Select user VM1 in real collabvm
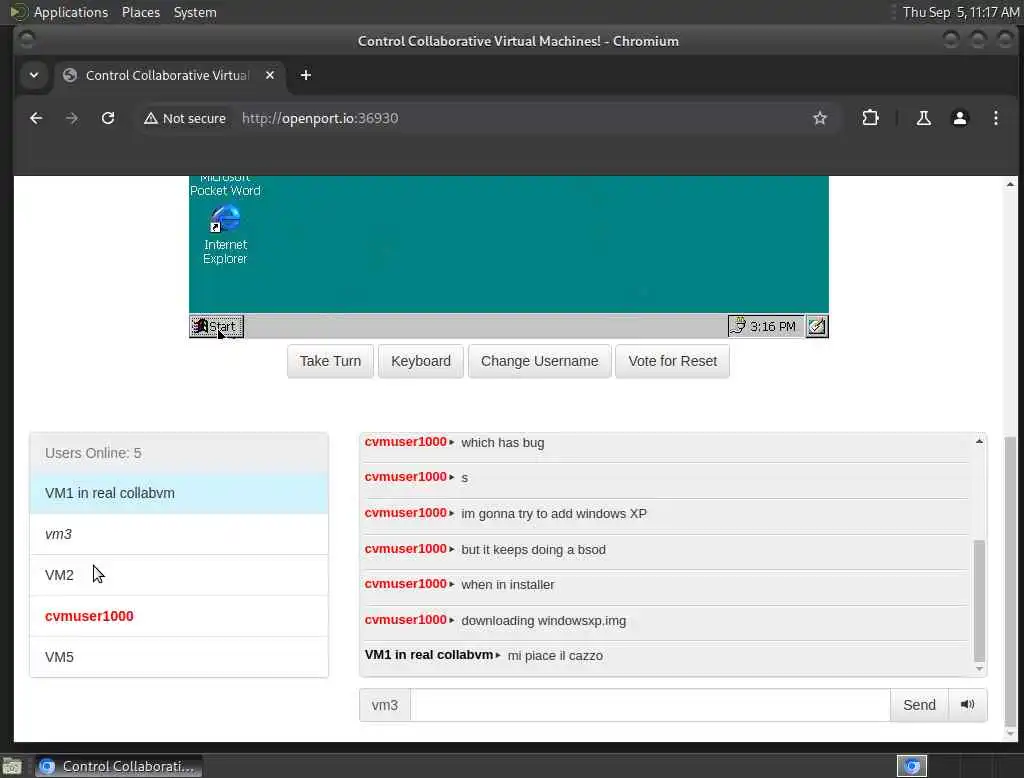The width and height of the screenshot is (1024, 778). (x=179, y=493)
